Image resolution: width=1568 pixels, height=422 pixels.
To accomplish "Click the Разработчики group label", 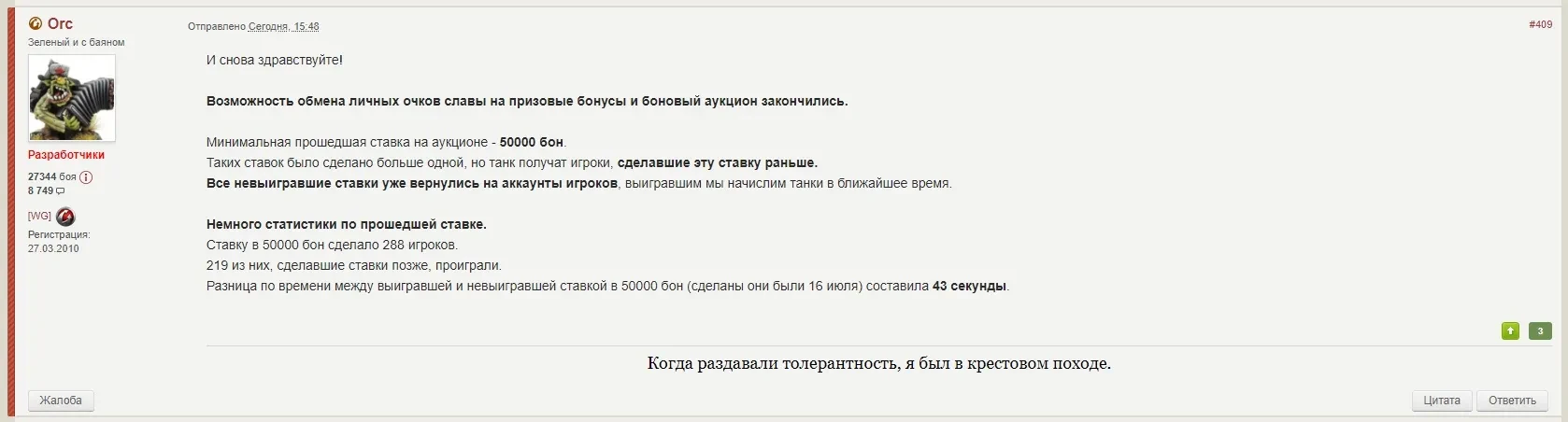I will [66, 155].
